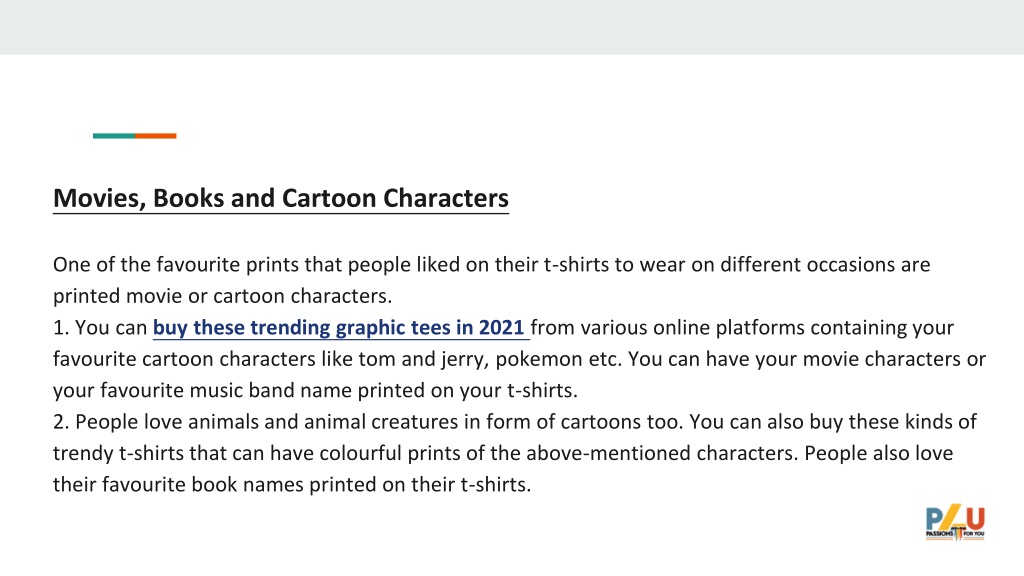Open the "buy these trending graphic tees in 2021" link
Viewport: 1024px width, 576px height.
coord(340,327)
